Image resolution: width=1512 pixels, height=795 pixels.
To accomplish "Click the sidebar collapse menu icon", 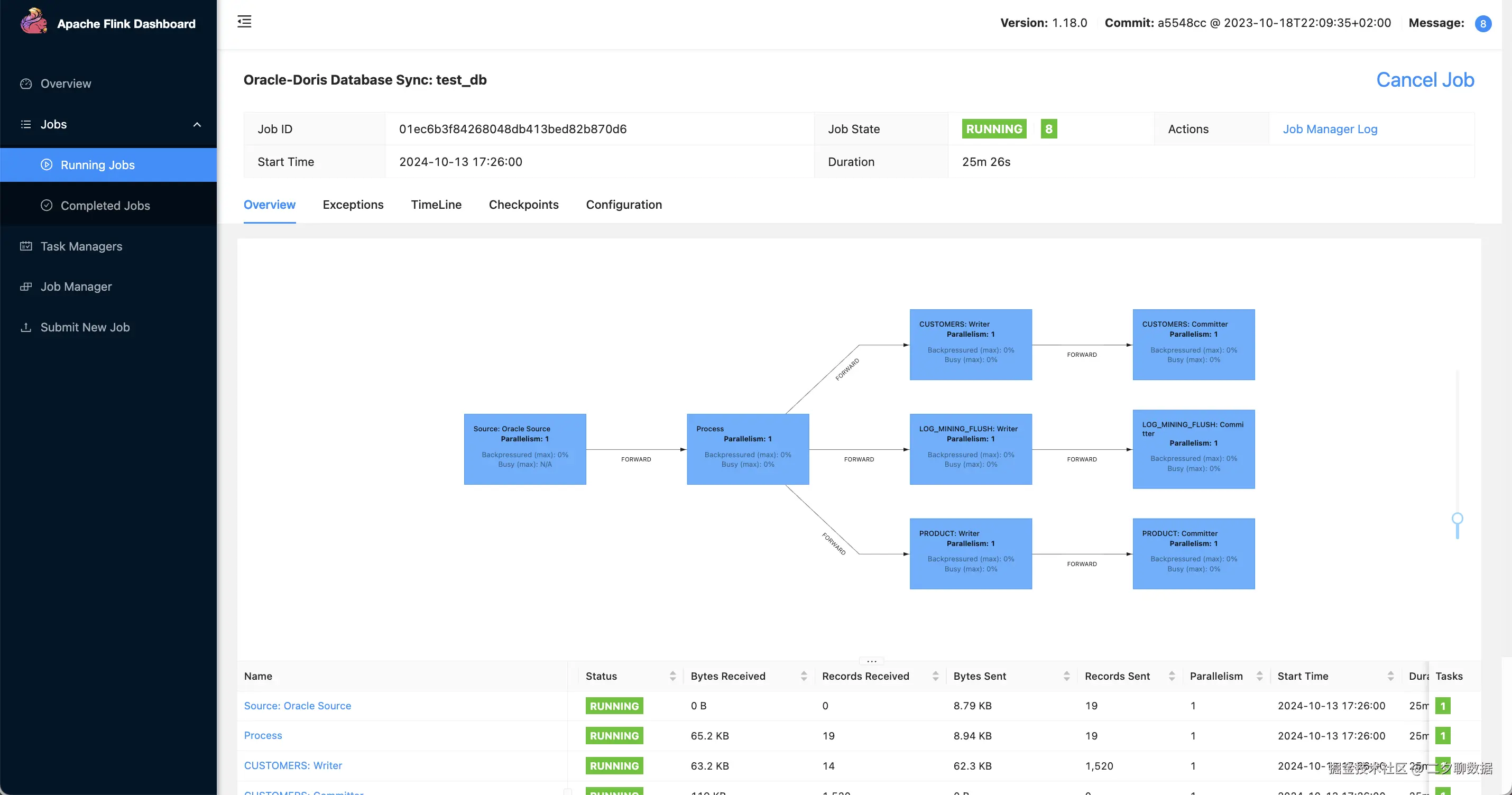I will [244, 22].
